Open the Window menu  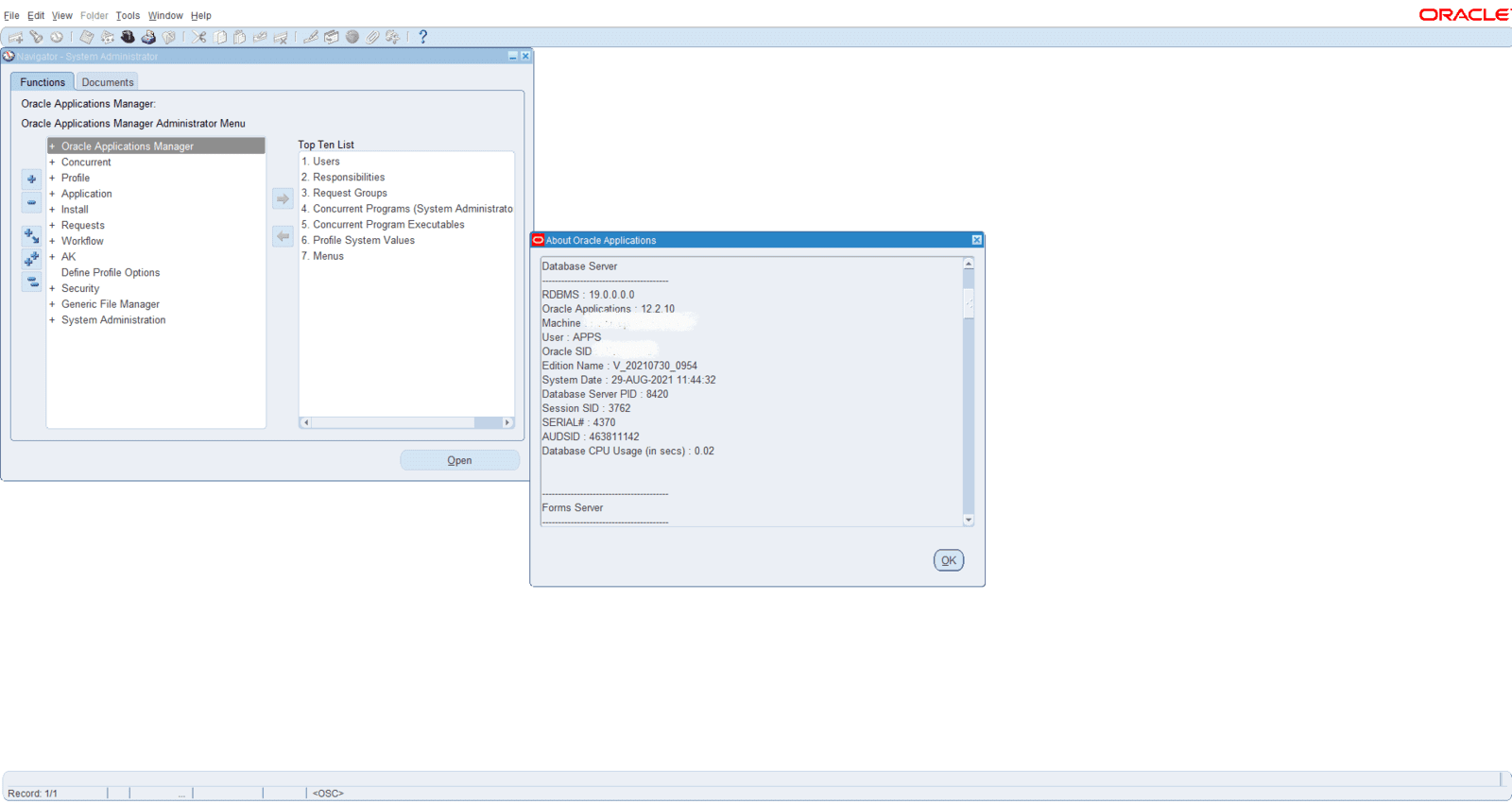point(165,15)
